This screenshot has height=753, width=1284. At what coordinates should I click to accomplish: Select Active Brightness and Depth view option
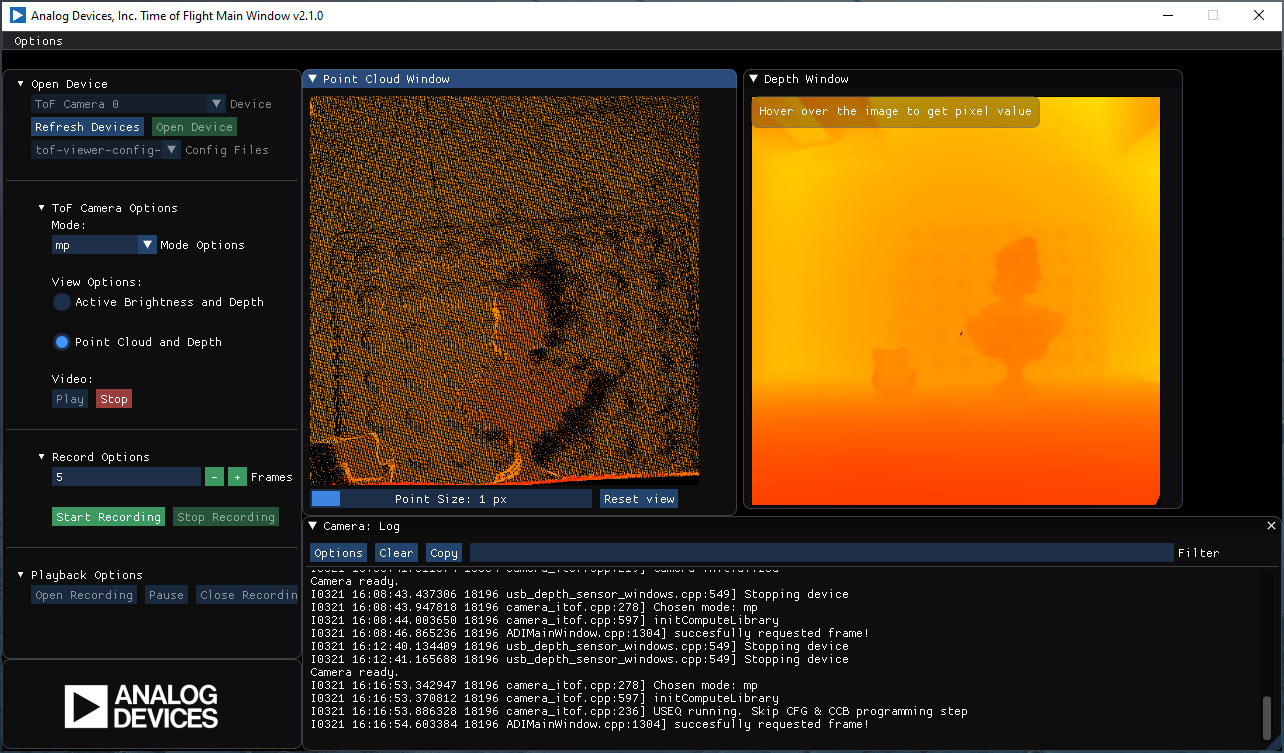click(62, 302)
